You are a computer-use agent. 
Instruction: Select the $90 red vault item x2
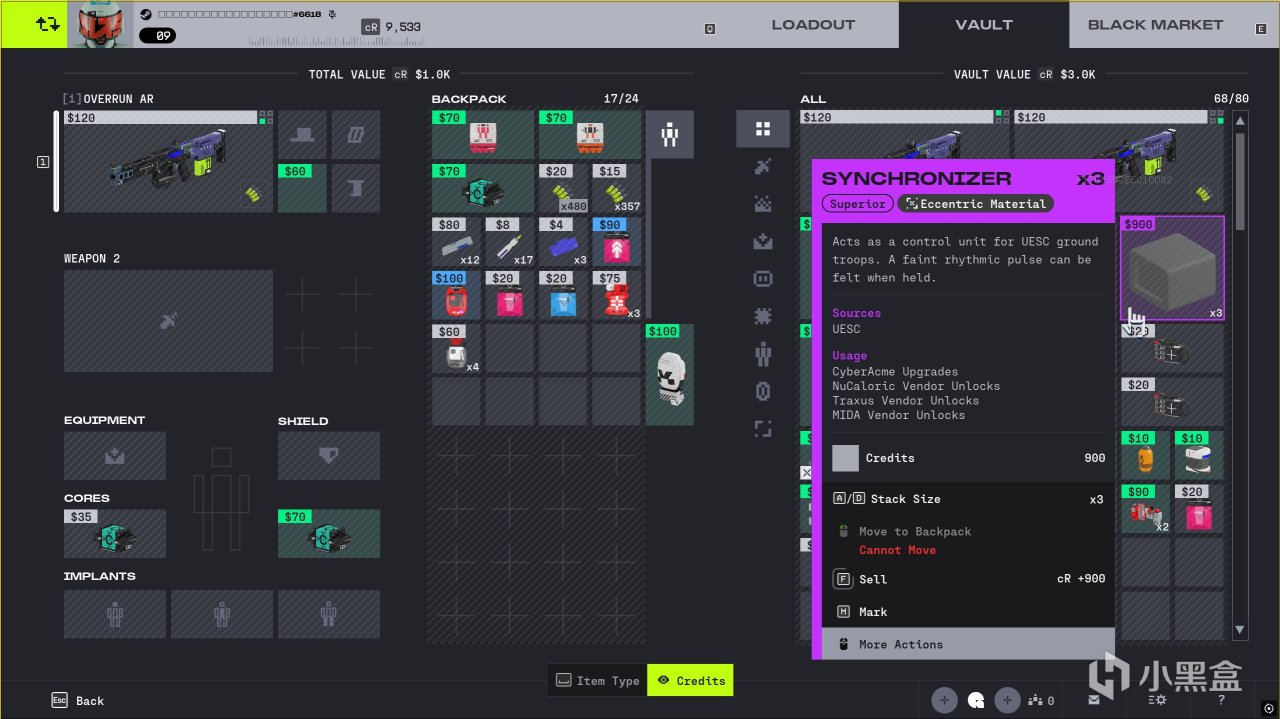click(x=1145, y=509)
